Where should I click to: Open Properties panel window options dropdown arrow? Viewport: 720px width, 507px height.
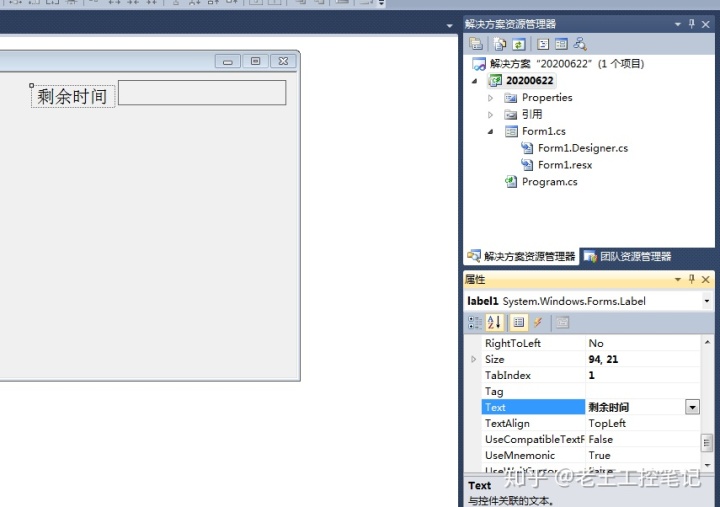coord(677,279)
